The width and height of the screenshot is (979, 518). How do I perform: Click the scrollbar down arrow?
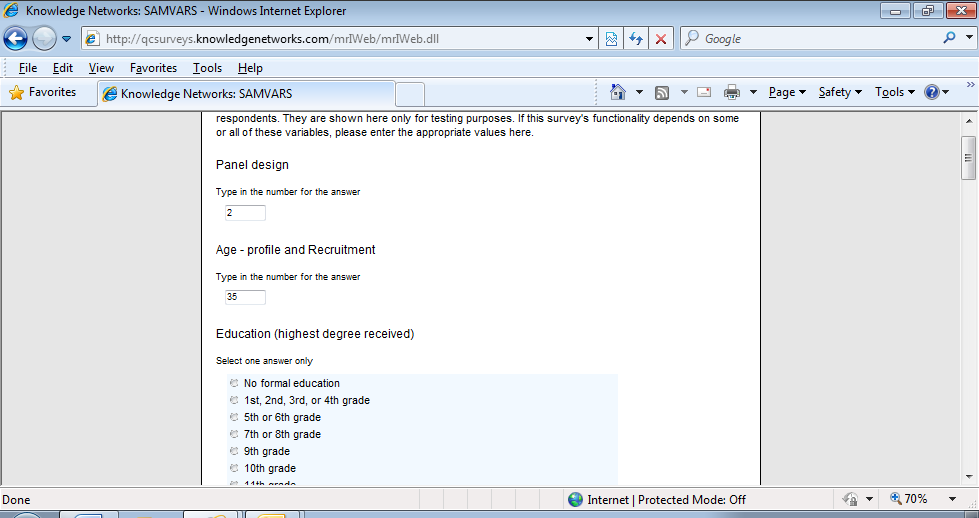pyautogui.click(x=968, y=477)
